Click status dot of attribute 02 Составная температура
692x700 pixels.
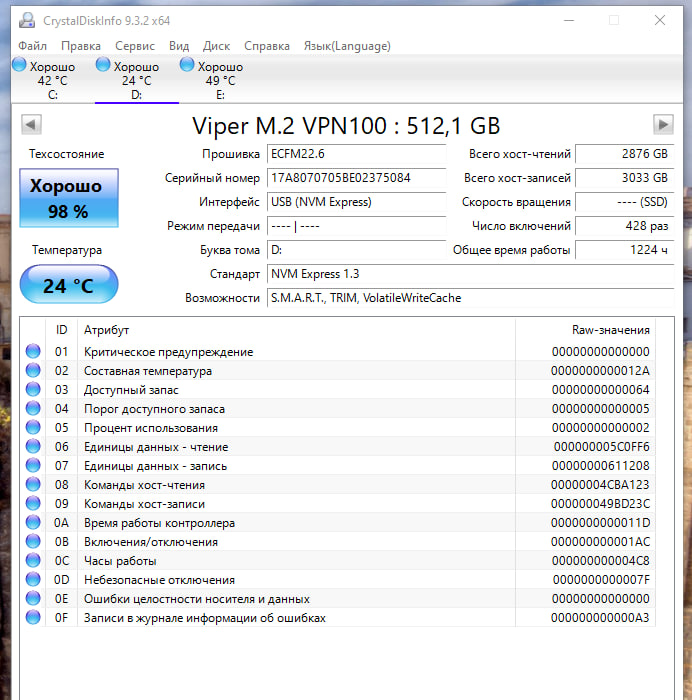point(33,371)
